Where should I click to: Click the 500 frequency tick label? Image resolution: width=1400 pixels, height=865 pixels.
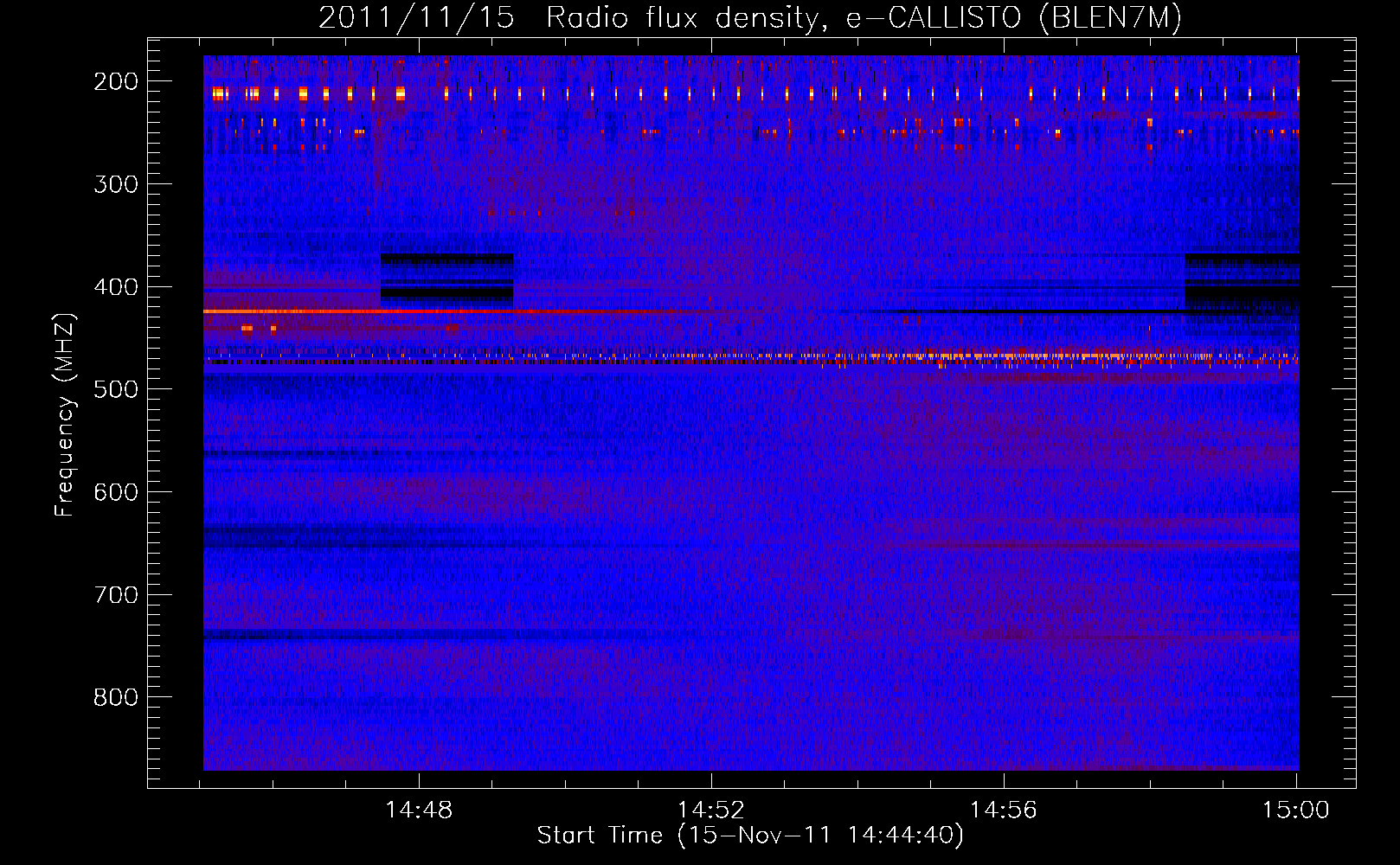coord(116,389)
